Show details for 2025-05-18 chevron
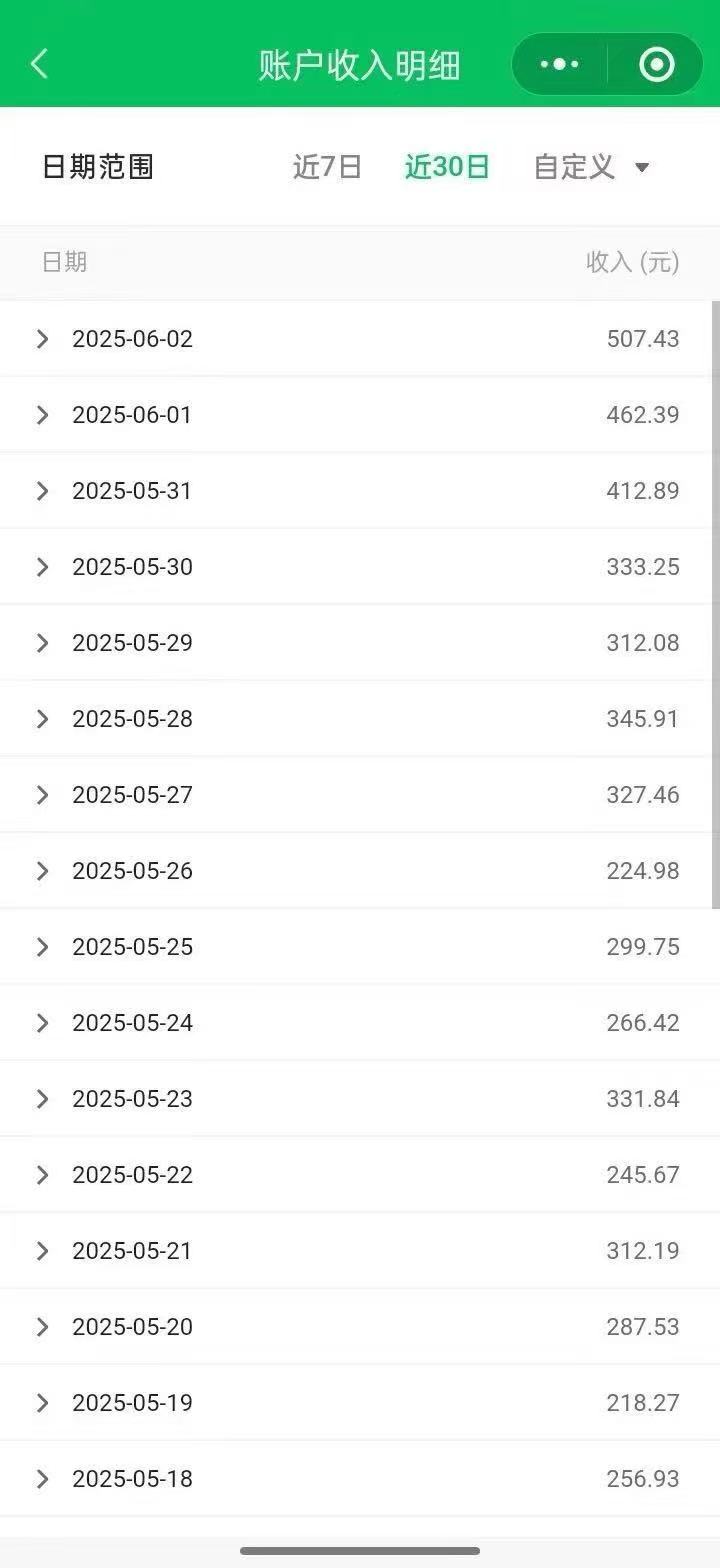 [x=42, y=1479]
